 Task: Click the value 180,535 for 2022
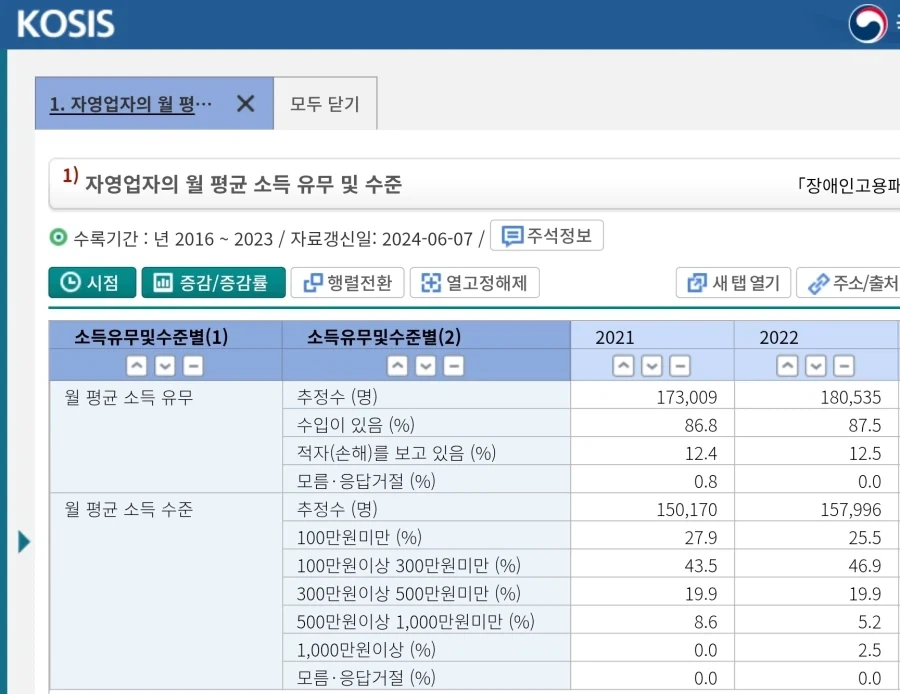point(851,397)
